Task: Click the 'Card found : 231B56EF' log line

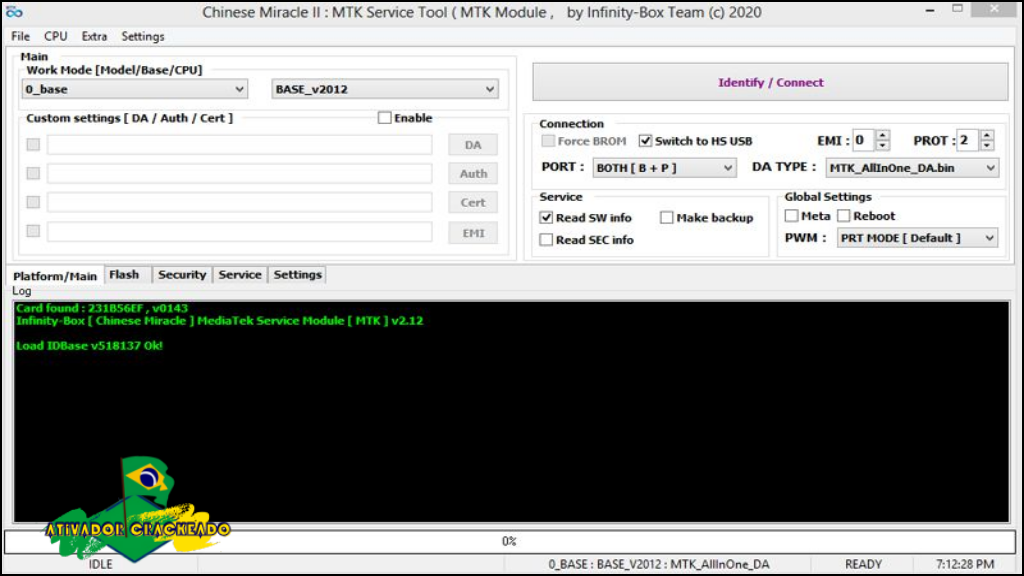Action: click(102, 308)
